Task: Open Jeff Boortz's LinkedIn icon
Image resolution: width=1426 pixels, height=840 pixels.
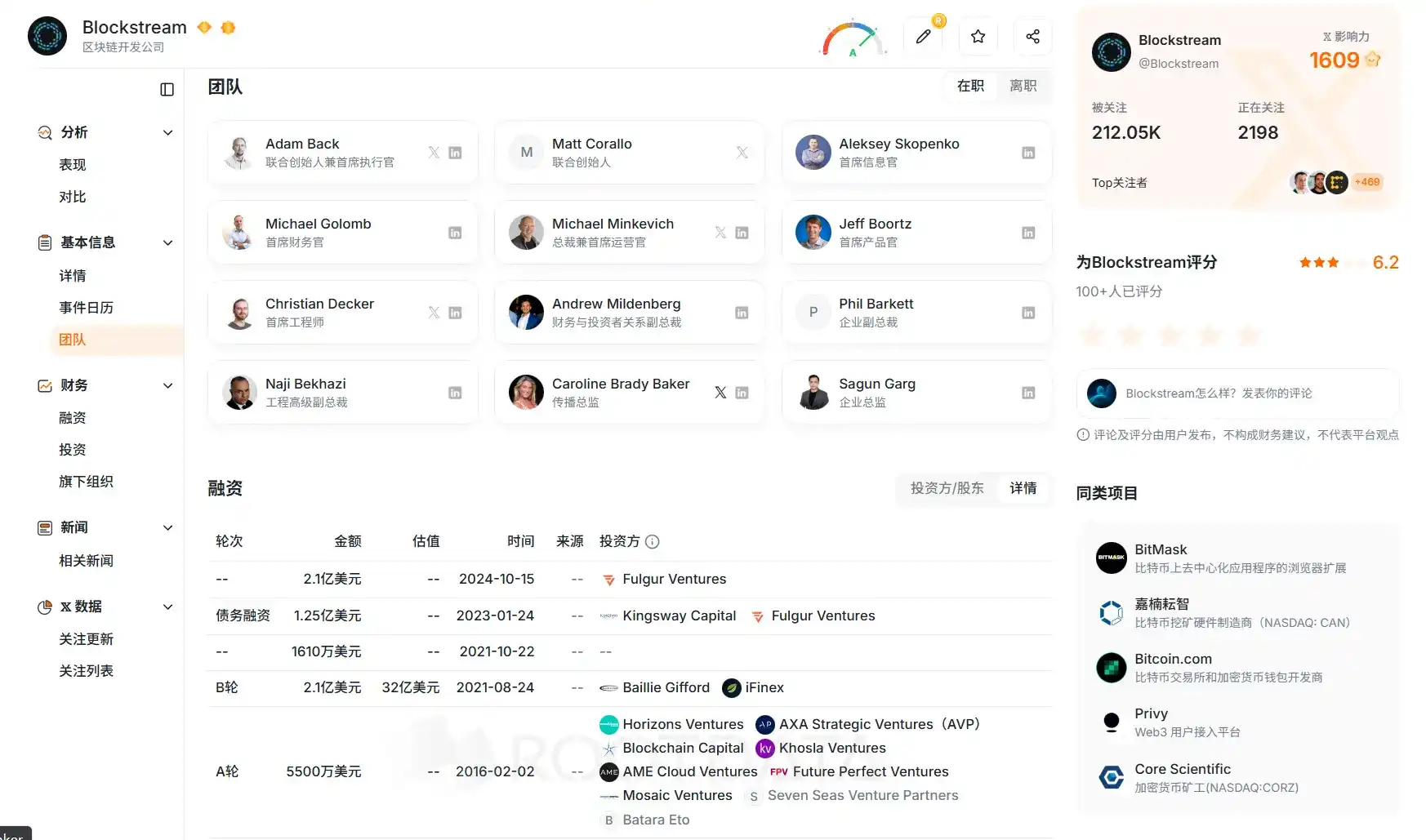Action: [x=1029, y=233]
